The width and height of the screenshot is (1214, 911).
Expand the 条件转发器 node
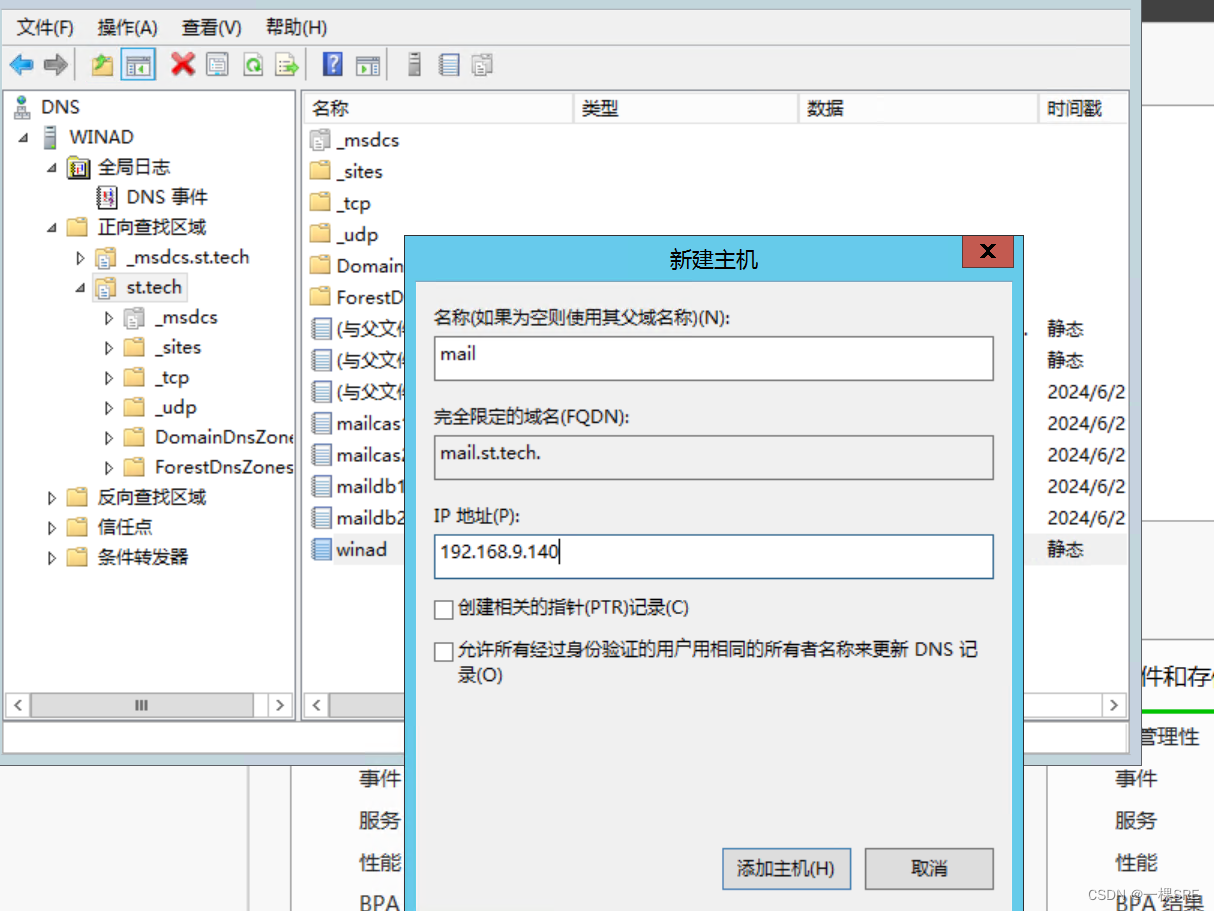pos(52,558)
